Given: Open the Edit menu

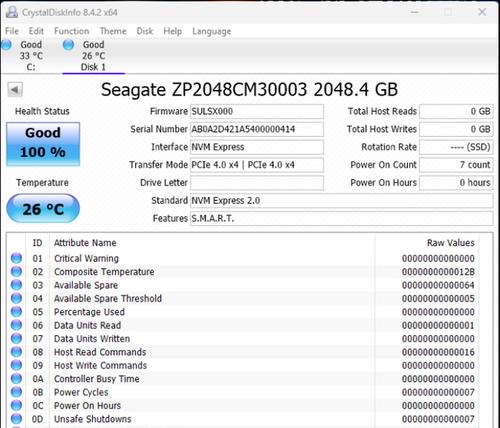Looking at the screenshot, I should coord(36,31).
